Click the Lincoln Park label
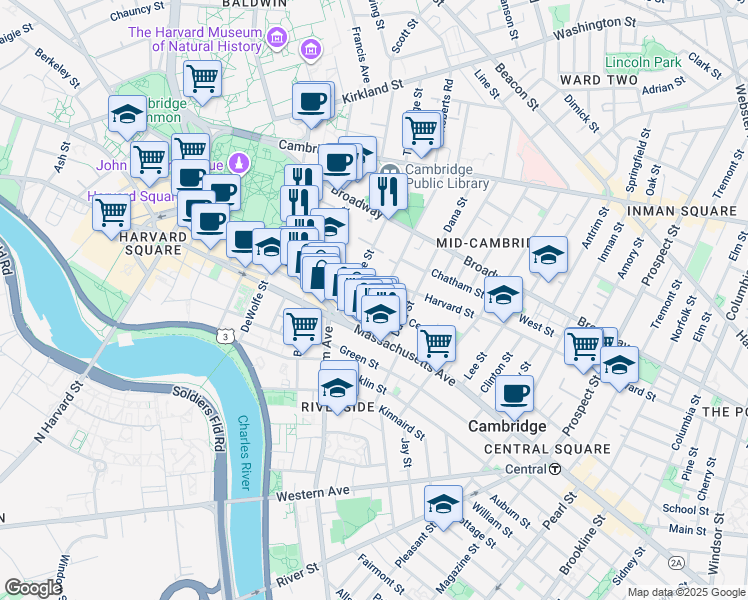 643,62
